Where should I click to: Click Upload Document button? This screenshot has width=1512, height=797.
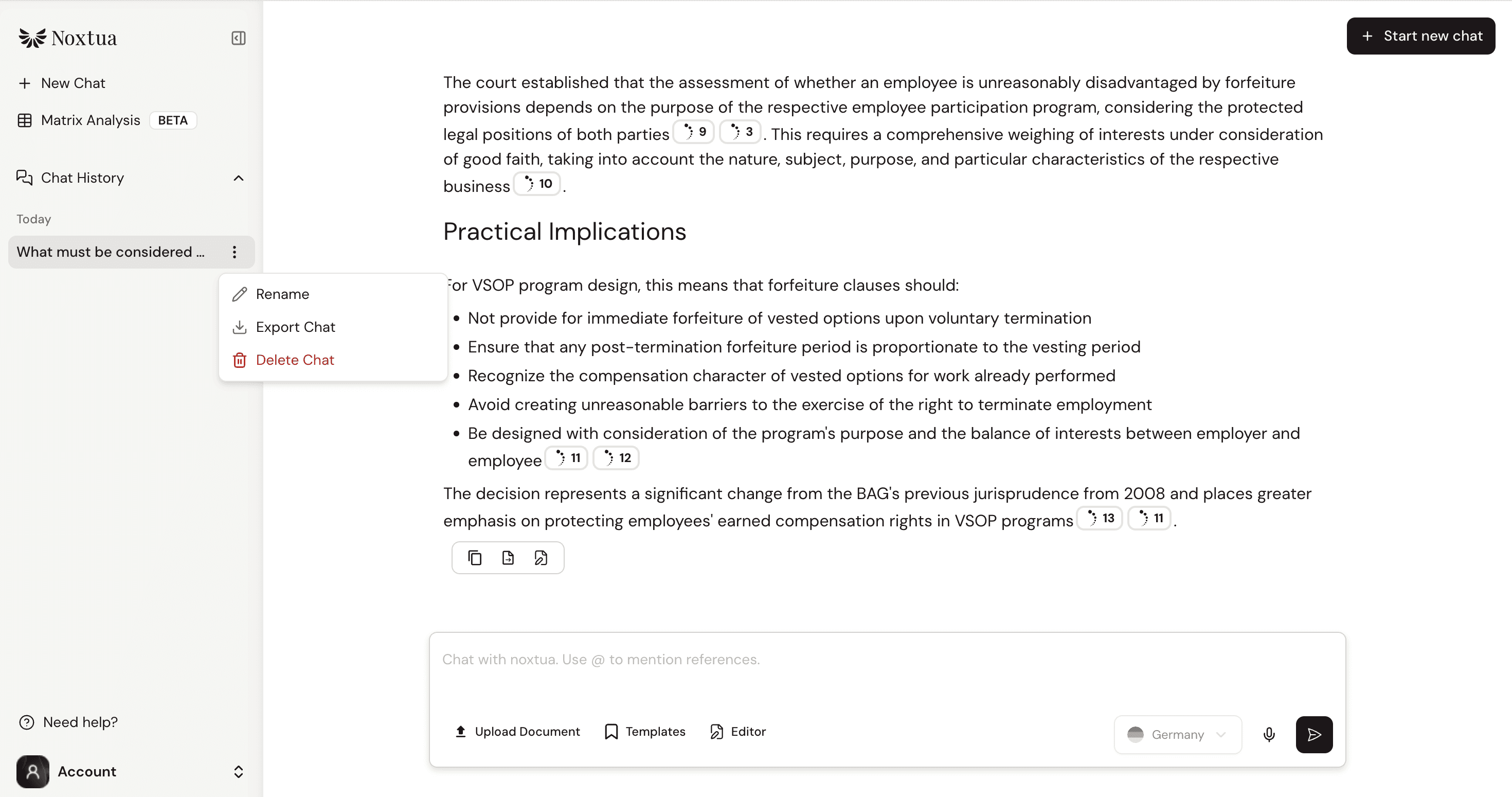coord(517,731)
